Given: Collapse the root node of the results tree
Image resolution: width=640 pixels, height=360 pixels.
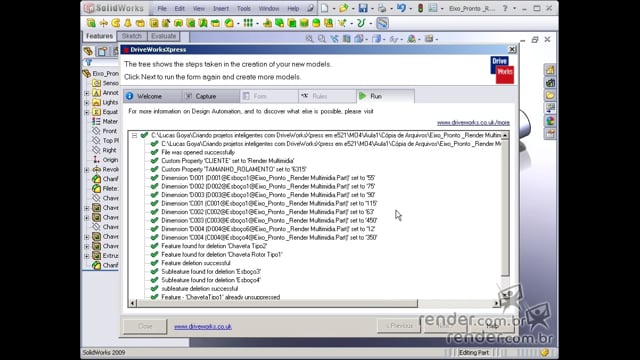Looking at the screenshot, I should tap(134, 135).
